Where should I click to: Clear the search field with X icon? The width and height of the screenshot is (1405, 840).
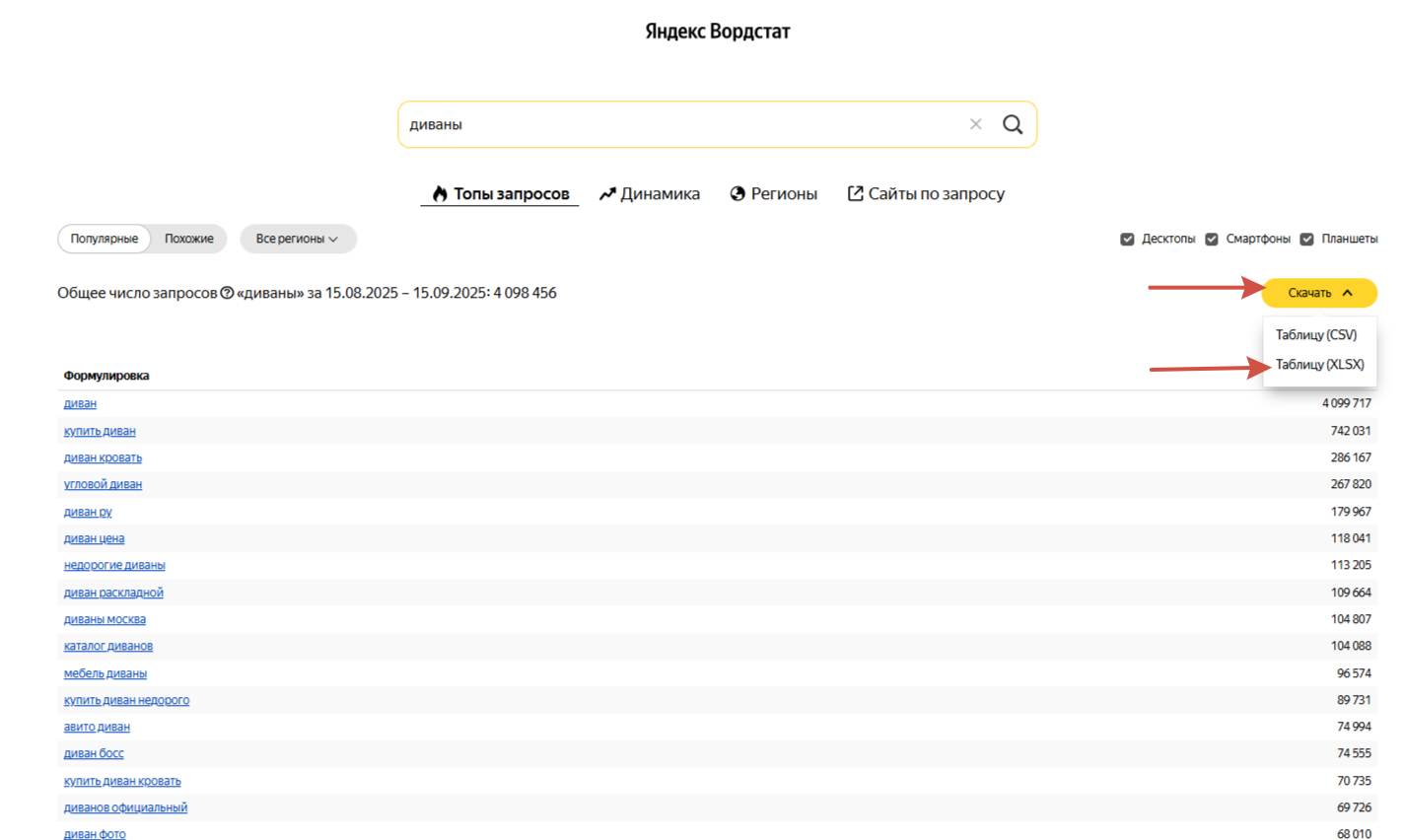pos(975,124)
